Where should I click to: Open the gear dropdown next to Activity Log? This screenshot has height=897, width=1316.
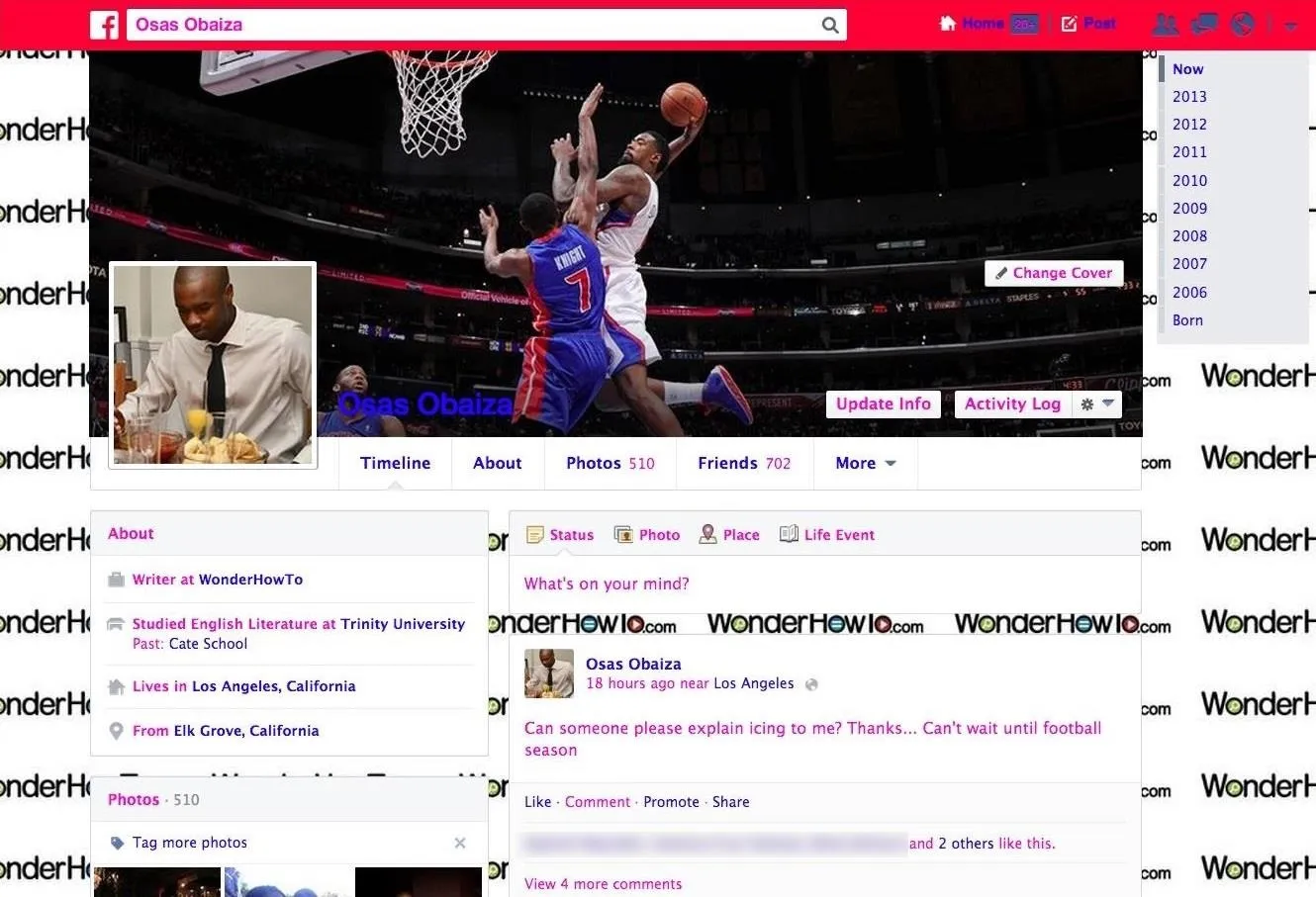pyautogui.click(x=1097, y=404)
